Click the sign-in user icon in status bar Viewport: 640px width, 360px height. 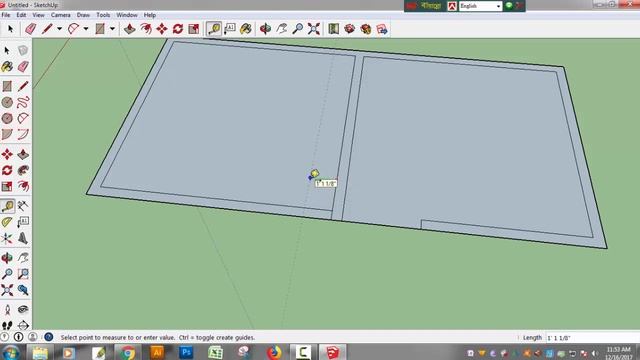pos(33,337)
